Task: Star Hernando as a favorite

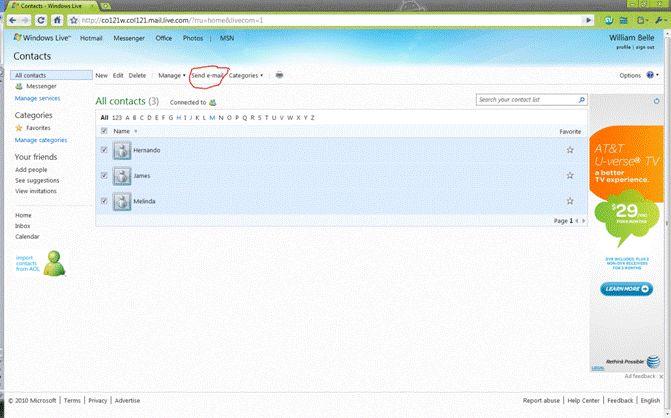Action: pos(570,150)
